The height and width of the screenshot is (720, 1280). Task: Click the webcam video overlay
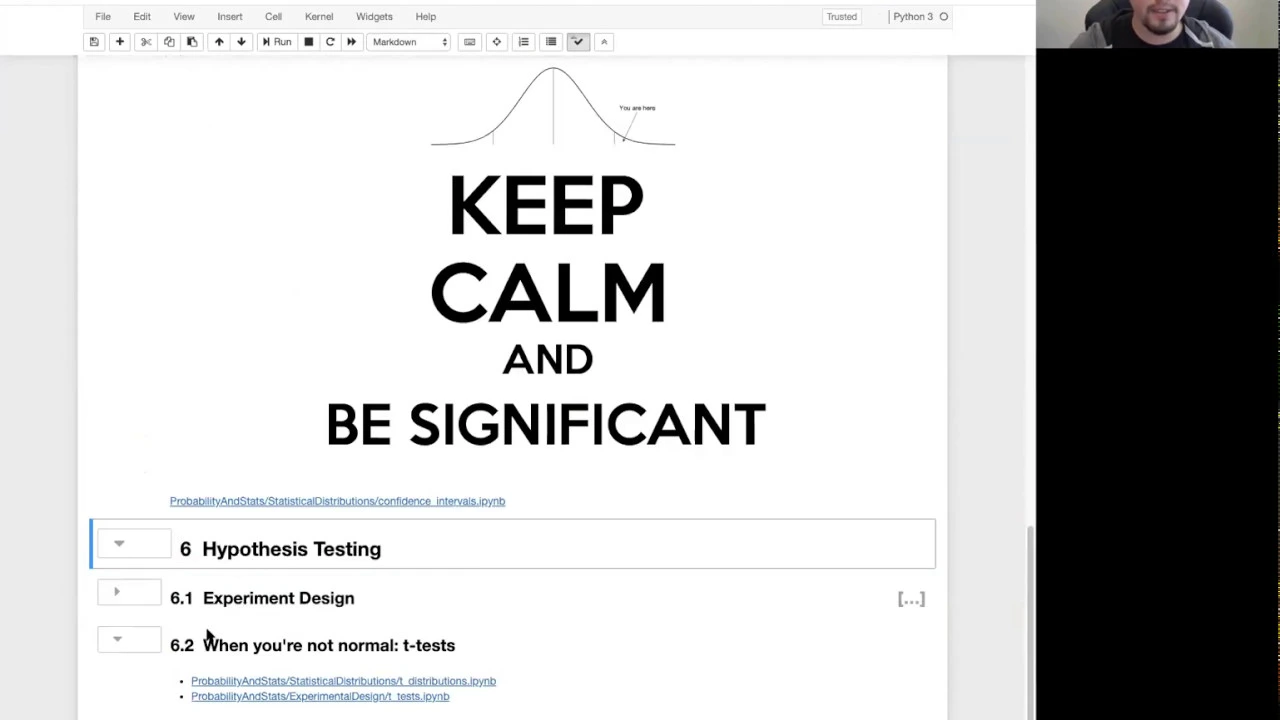[x=1158, y=24]
